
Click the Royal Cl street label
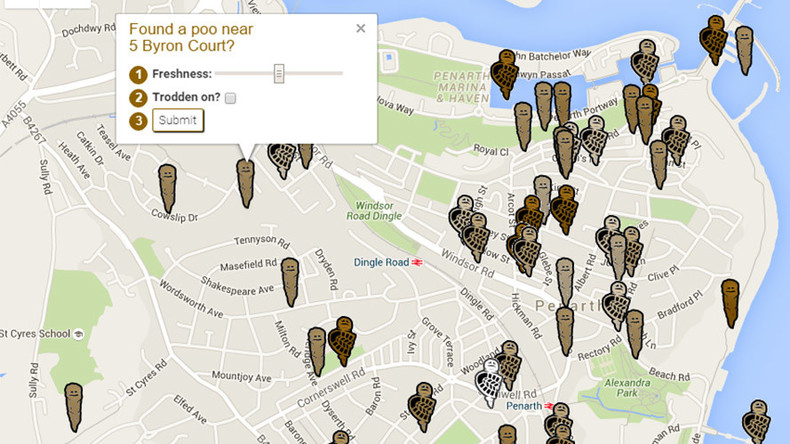491,150
